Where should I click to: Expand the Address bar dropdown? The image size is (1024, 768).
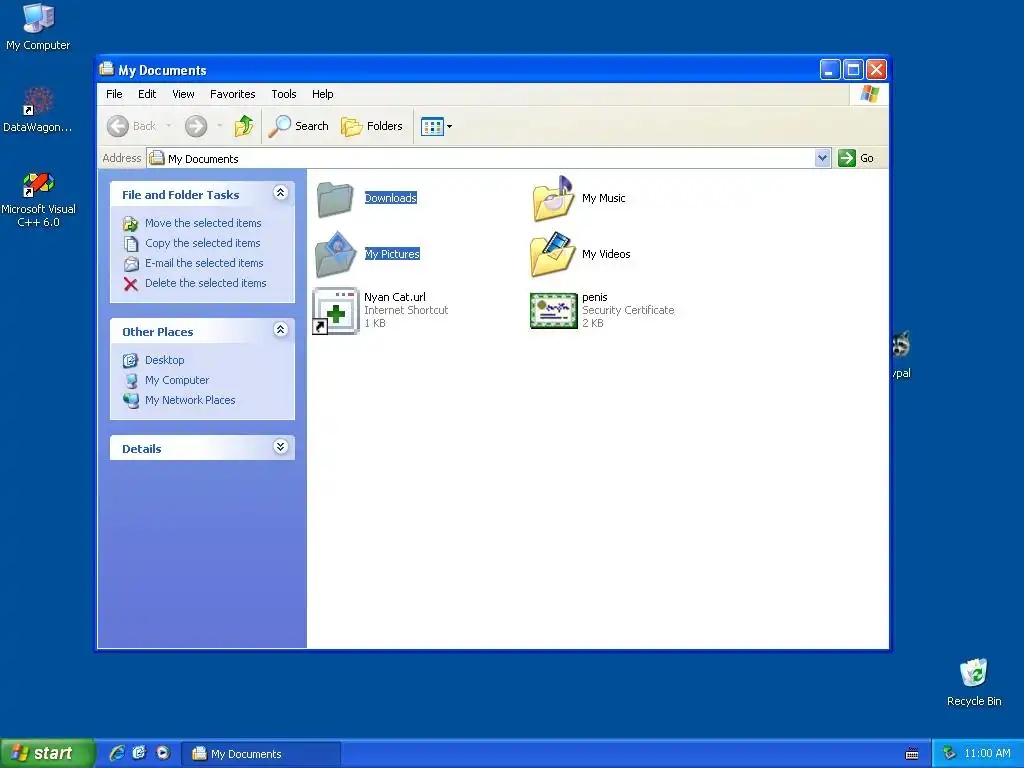click(822, 158)
